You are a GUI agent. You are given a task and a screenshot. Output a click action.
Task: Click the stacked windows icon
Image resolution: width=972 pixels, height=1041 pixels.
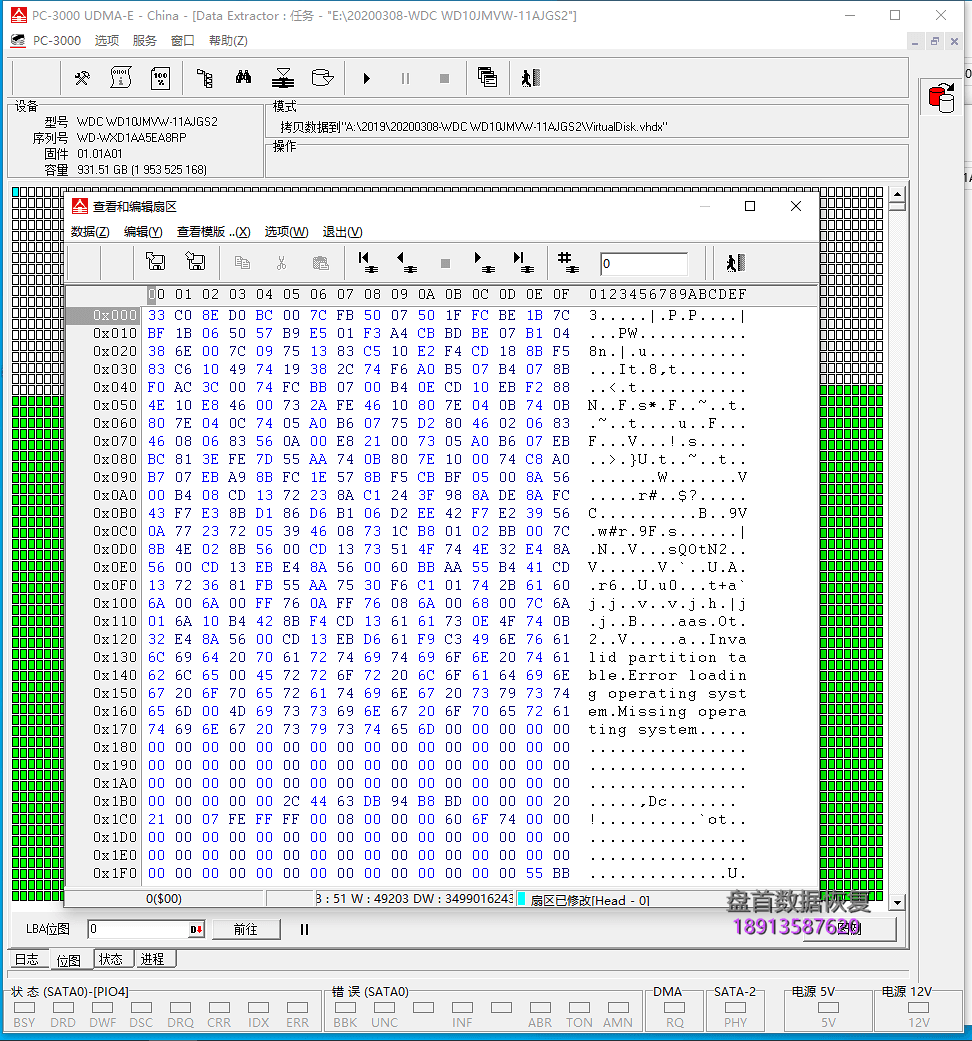[487, 78]
